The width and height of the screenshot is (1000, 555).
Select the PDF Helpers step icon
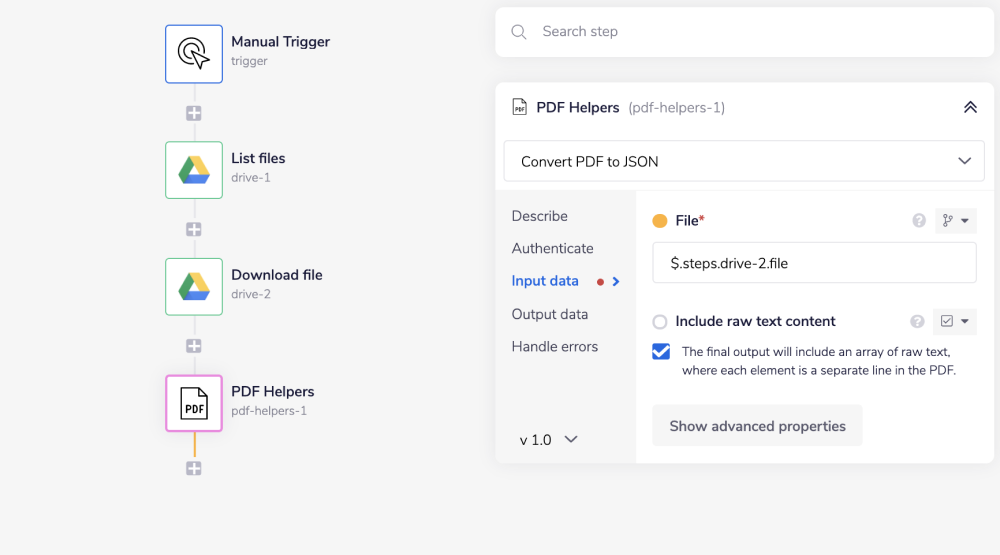pyautogui.click(x=194, y=403)
